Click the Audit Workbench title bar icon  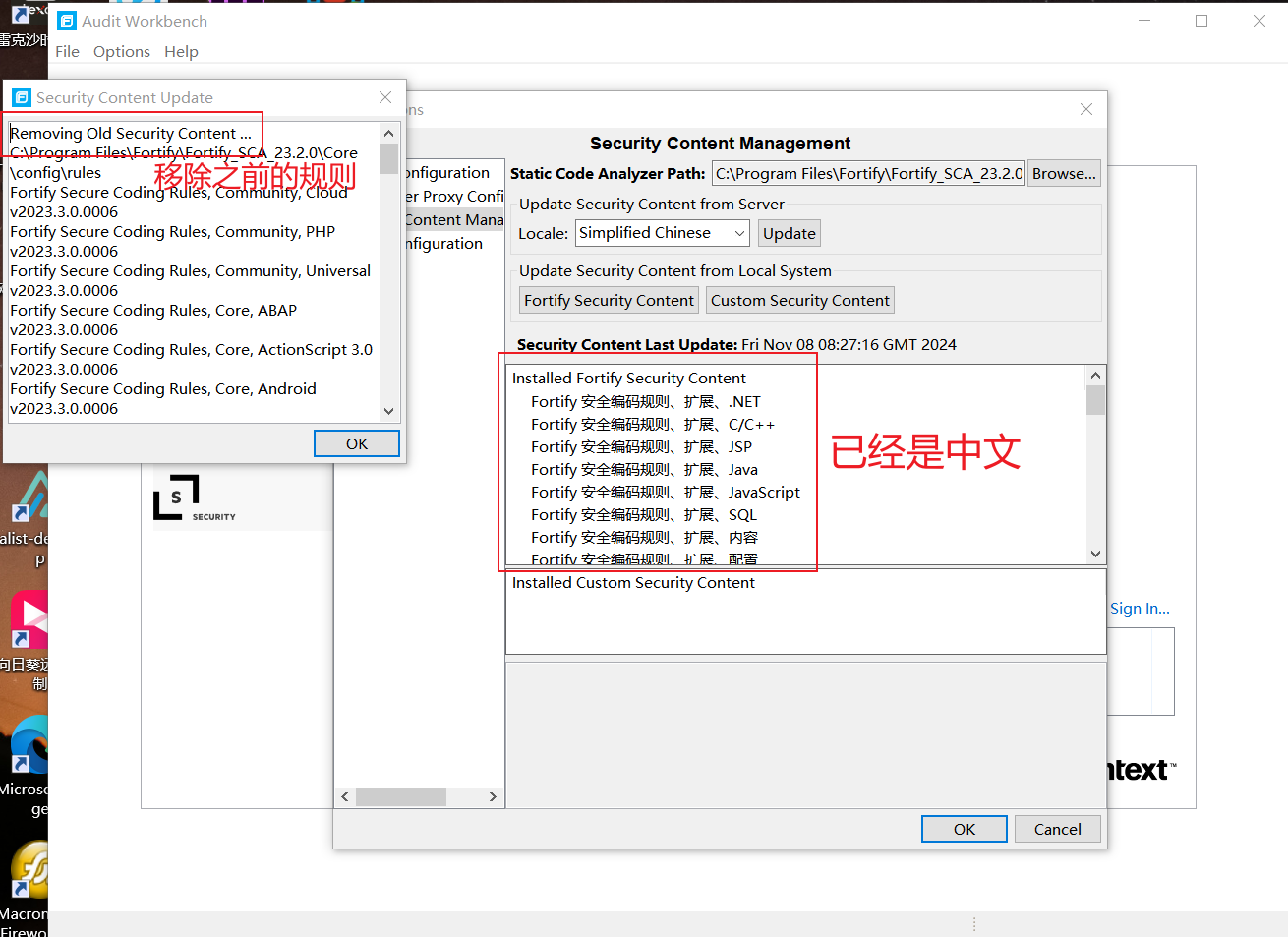click(67, 21)
